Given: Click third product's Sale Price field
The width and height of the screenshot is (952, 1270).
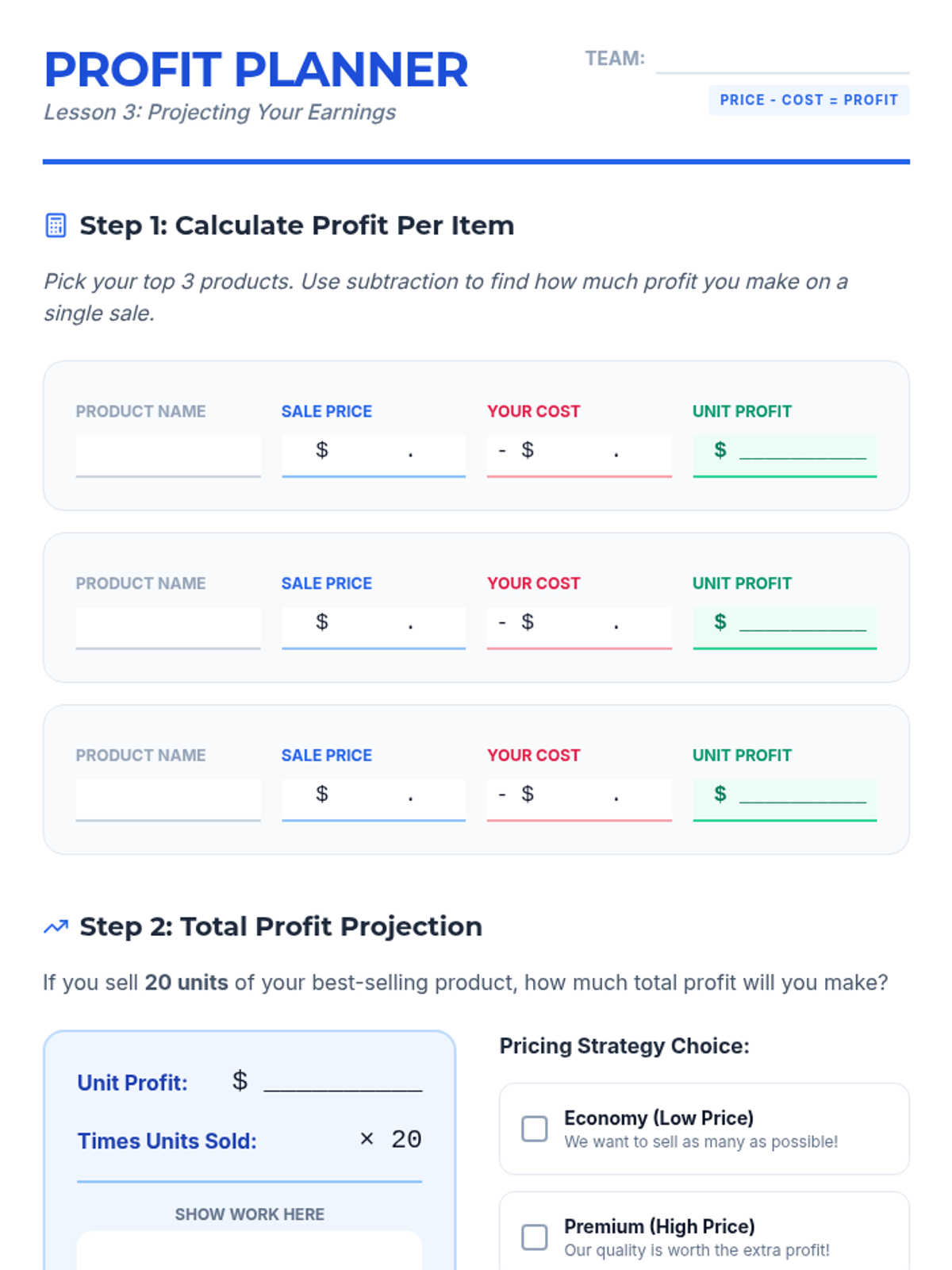Looking at the screenshot, I should coord(374,800).
